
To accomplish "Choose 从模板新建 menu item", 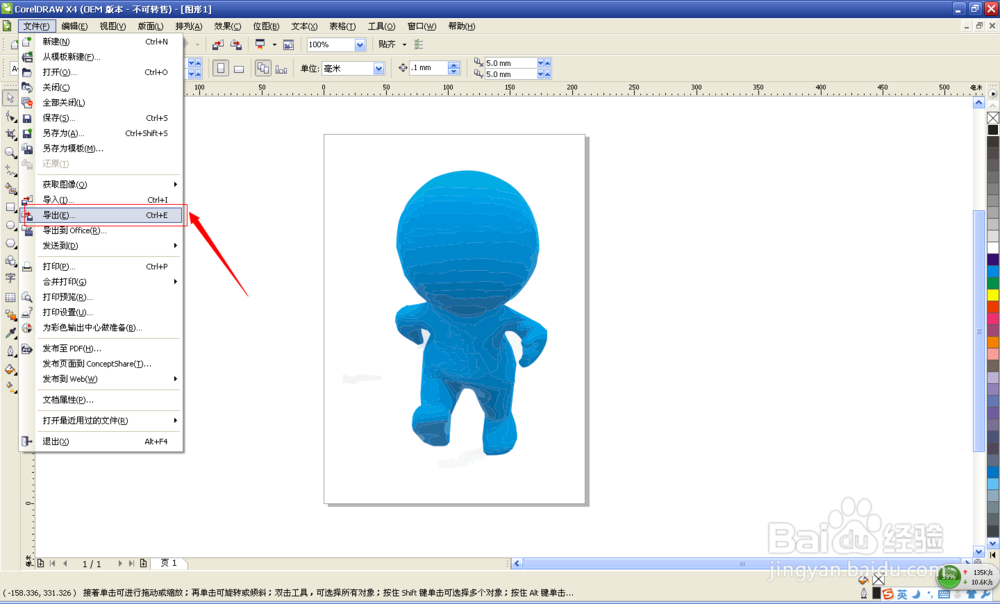I will [x=102, y=57].
